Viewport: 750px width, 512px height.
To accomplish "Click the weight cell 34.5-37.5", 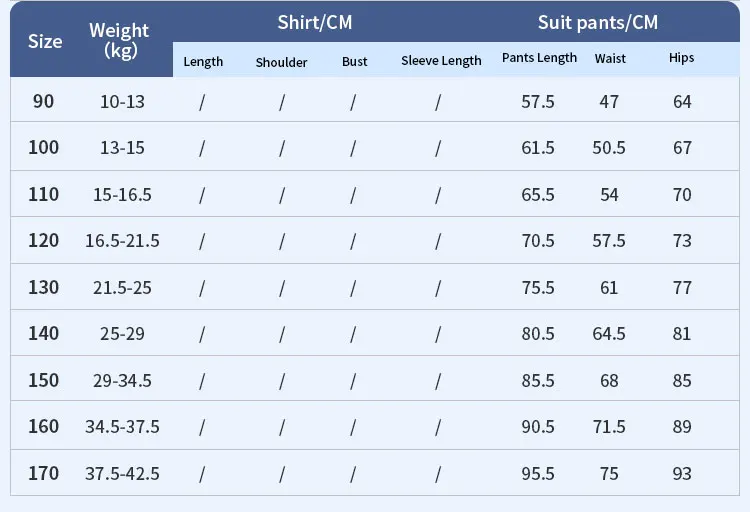I will click(x=122, y=427).
